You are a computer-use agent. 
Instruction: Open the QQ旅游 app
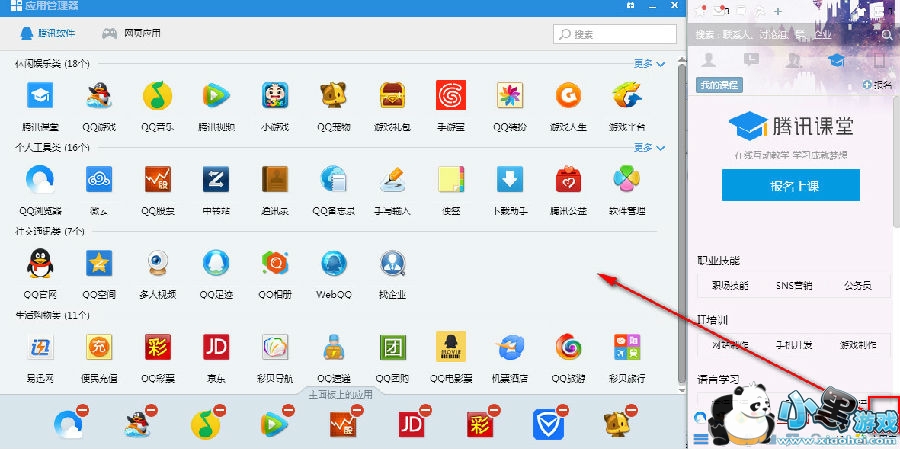(x=568, y=347)
